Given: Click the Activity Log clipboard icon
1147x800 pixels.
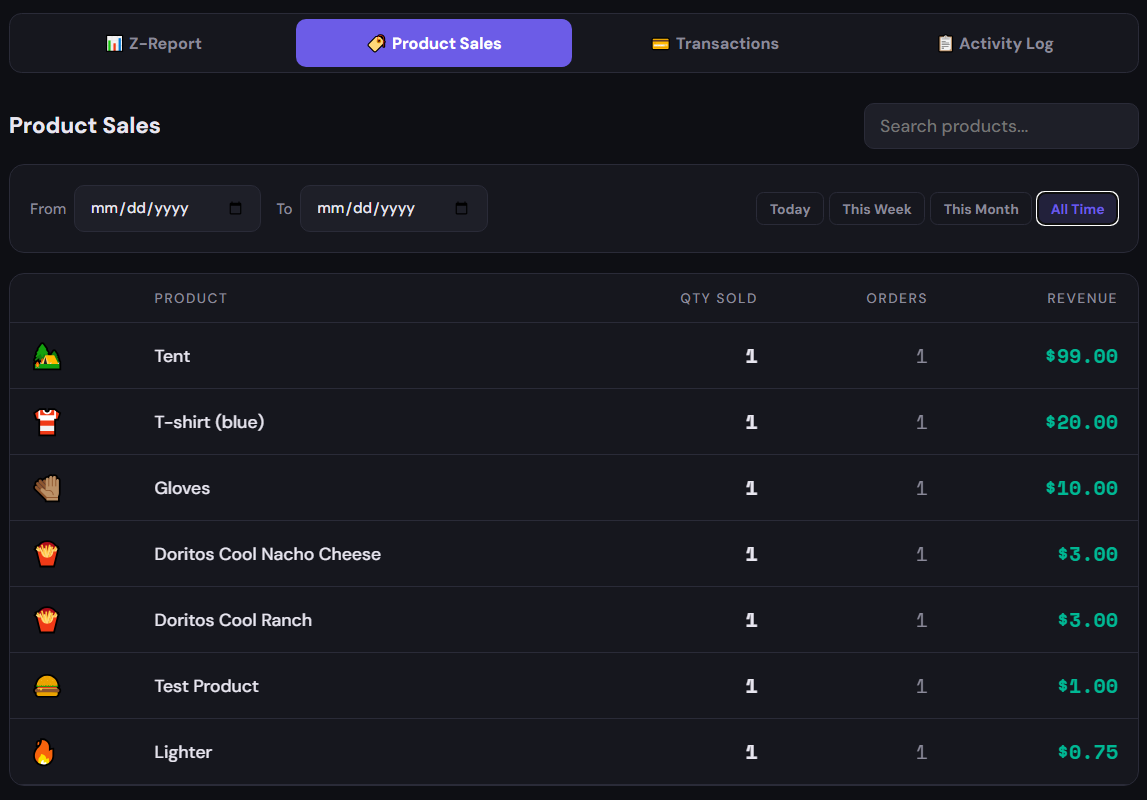Looking at the screenshot, I should [x=945, y=44].
